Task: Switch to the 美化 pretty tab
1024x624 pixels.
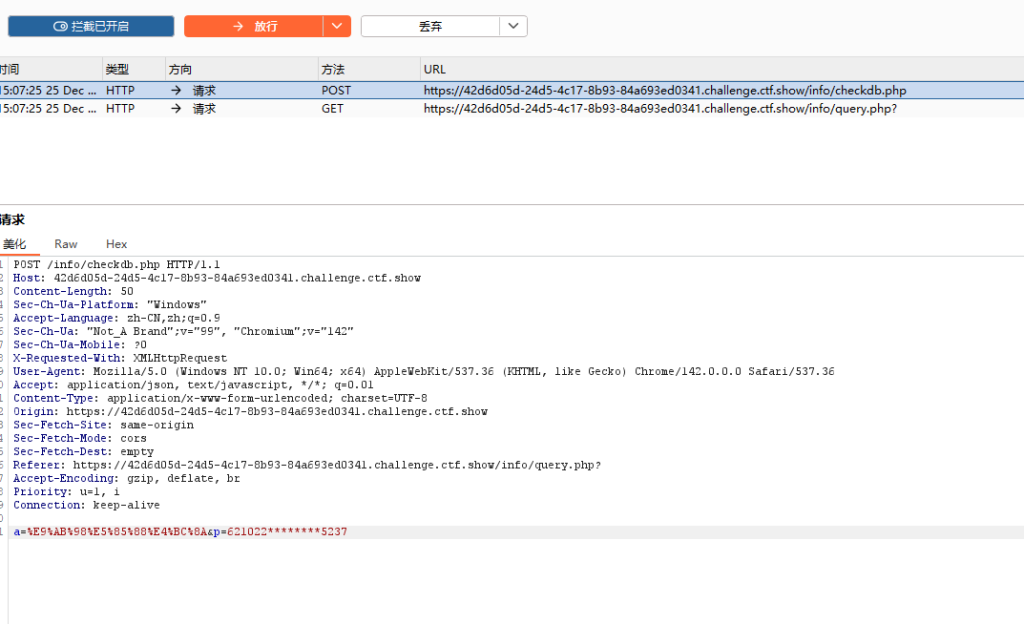Action: pos(15,244)
